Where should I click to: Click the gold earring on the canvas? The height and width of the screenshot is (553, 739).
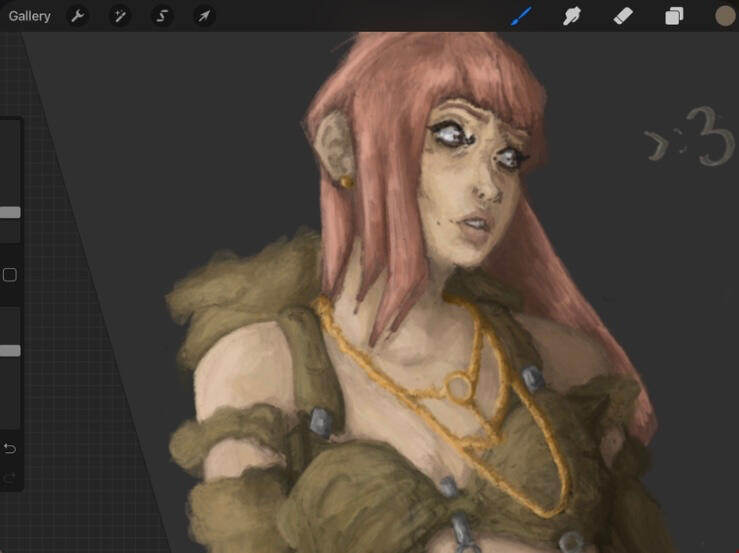[346, 182]
